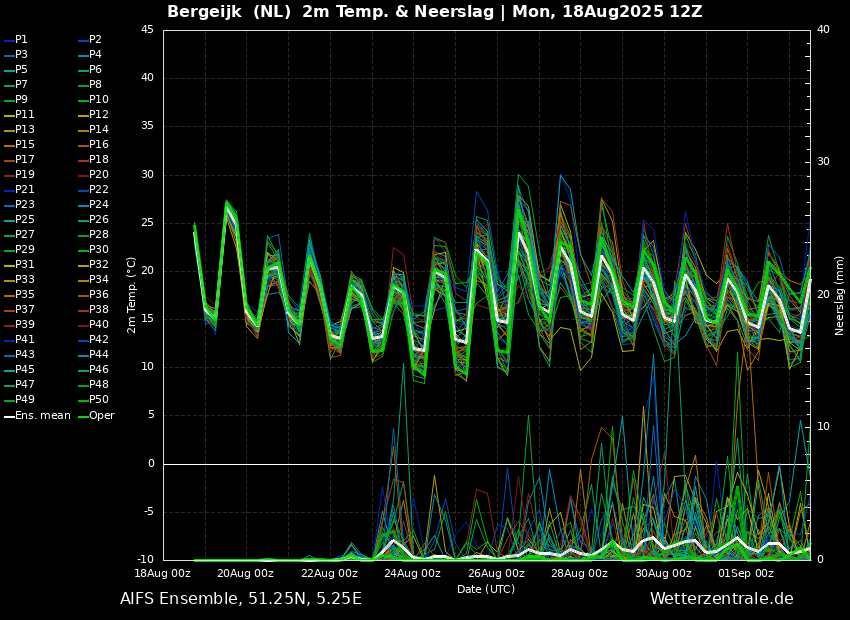Click the 30 temperature axis tick label
Screen dimensions: 850x620
coord(148,175)
